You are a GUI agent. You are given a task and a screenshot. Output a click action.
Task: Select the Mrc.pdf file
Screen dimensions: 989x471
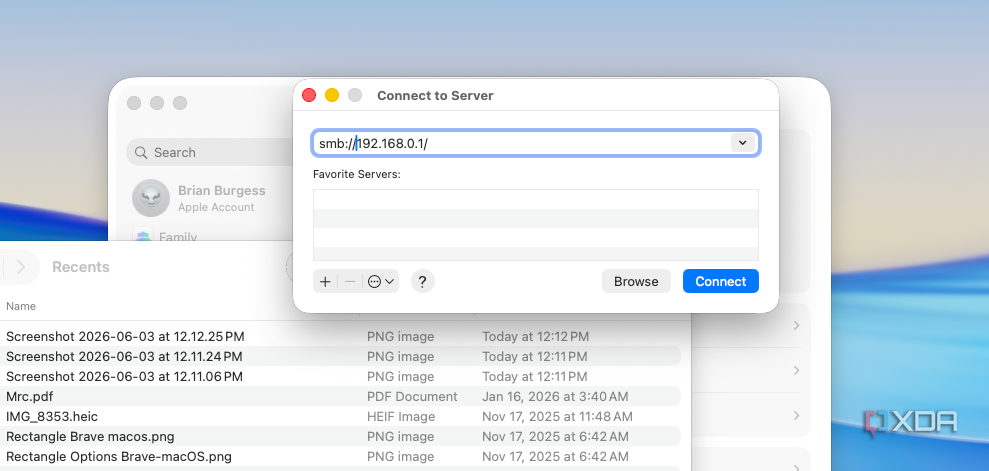pyautogui.click(x=30, y=397)
